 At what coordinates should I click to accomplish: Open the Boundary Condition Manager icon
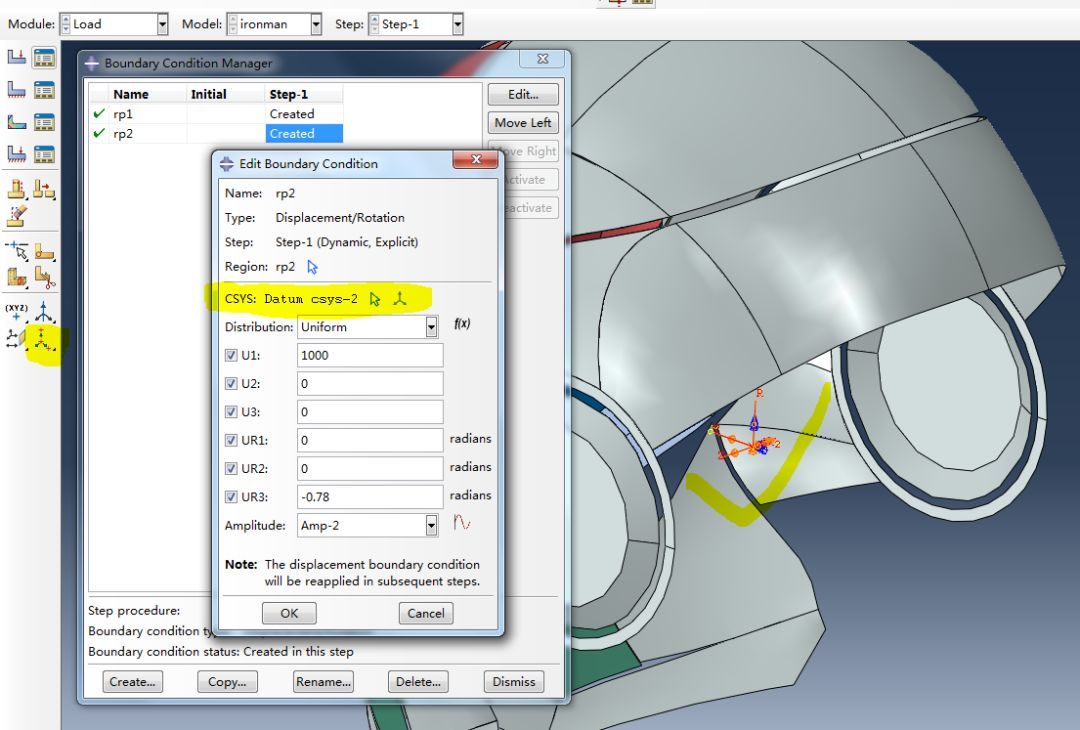point(44,90)
